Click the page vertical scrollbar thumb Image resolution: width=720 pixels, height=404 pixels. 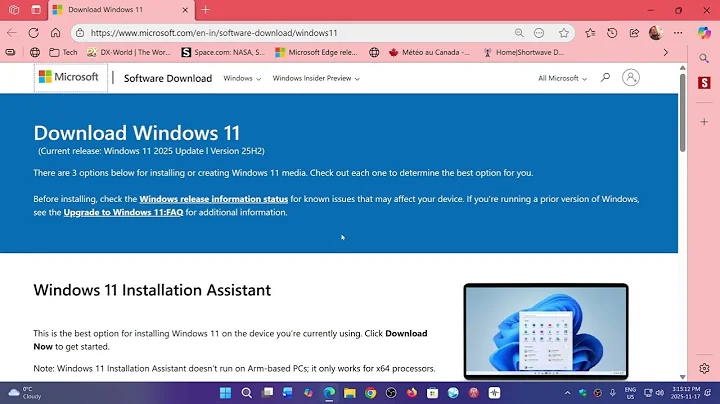point(682,112)
